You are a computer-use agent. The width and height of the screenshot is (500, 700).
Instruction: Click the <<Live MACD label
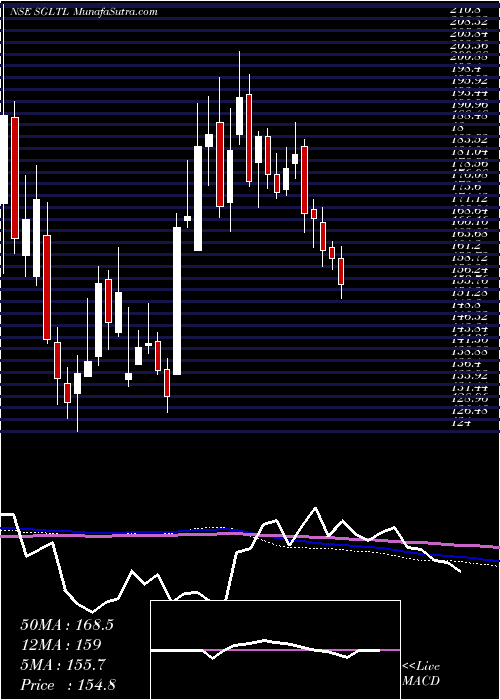(421, 674)
